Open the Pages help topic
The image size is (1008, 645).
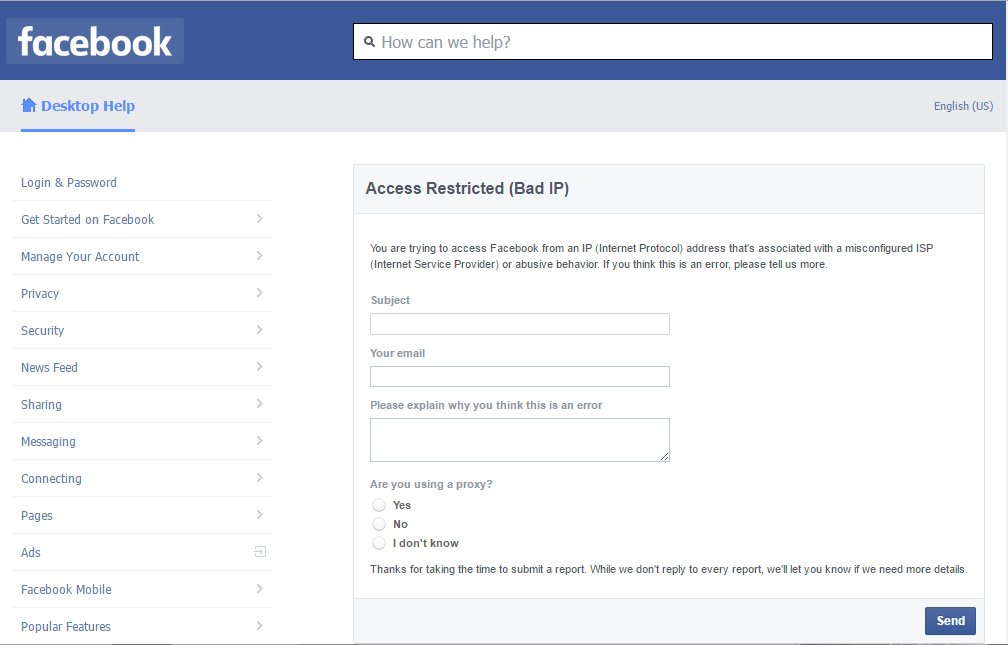(x=37, y=516)
